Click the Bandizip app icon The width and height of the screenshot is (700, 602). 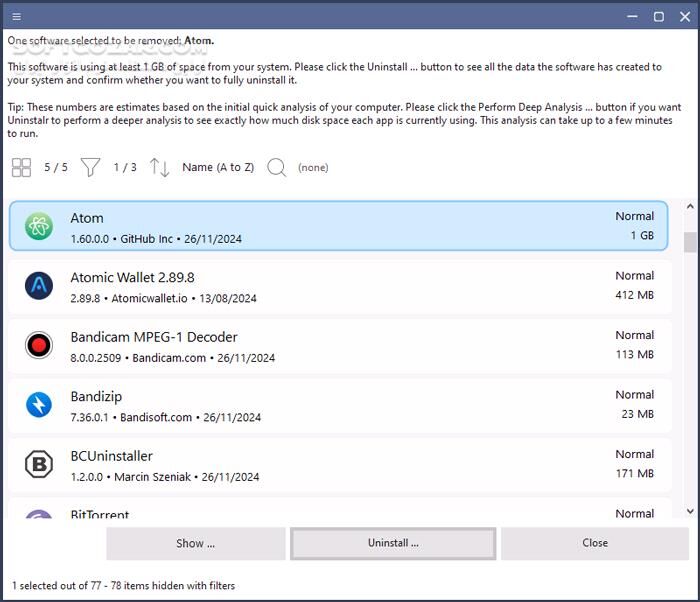[x=39, y=405]
